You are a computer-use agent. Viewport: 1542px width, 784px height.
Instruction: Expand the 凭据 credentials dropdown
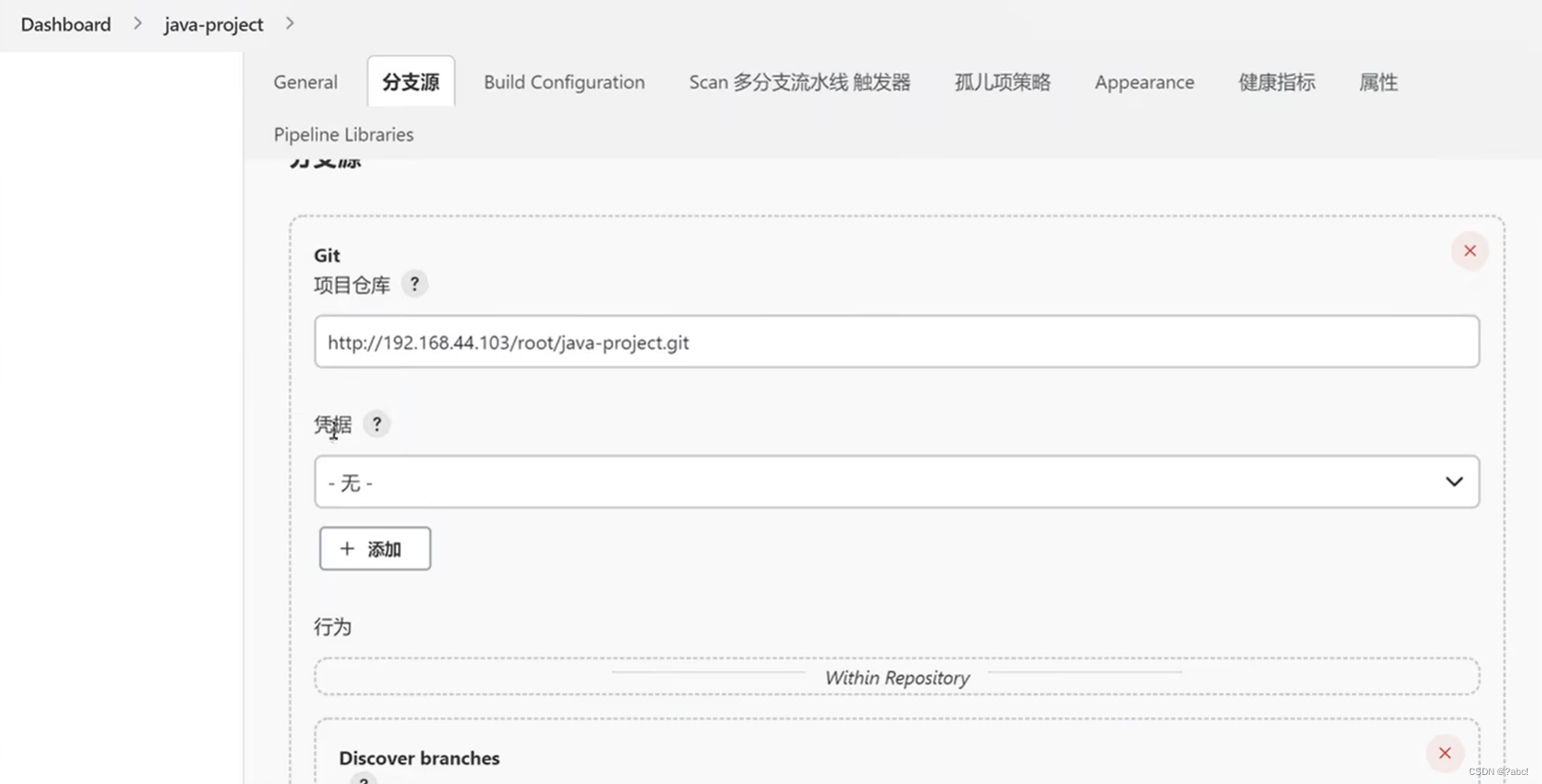[x=897, y=481]
